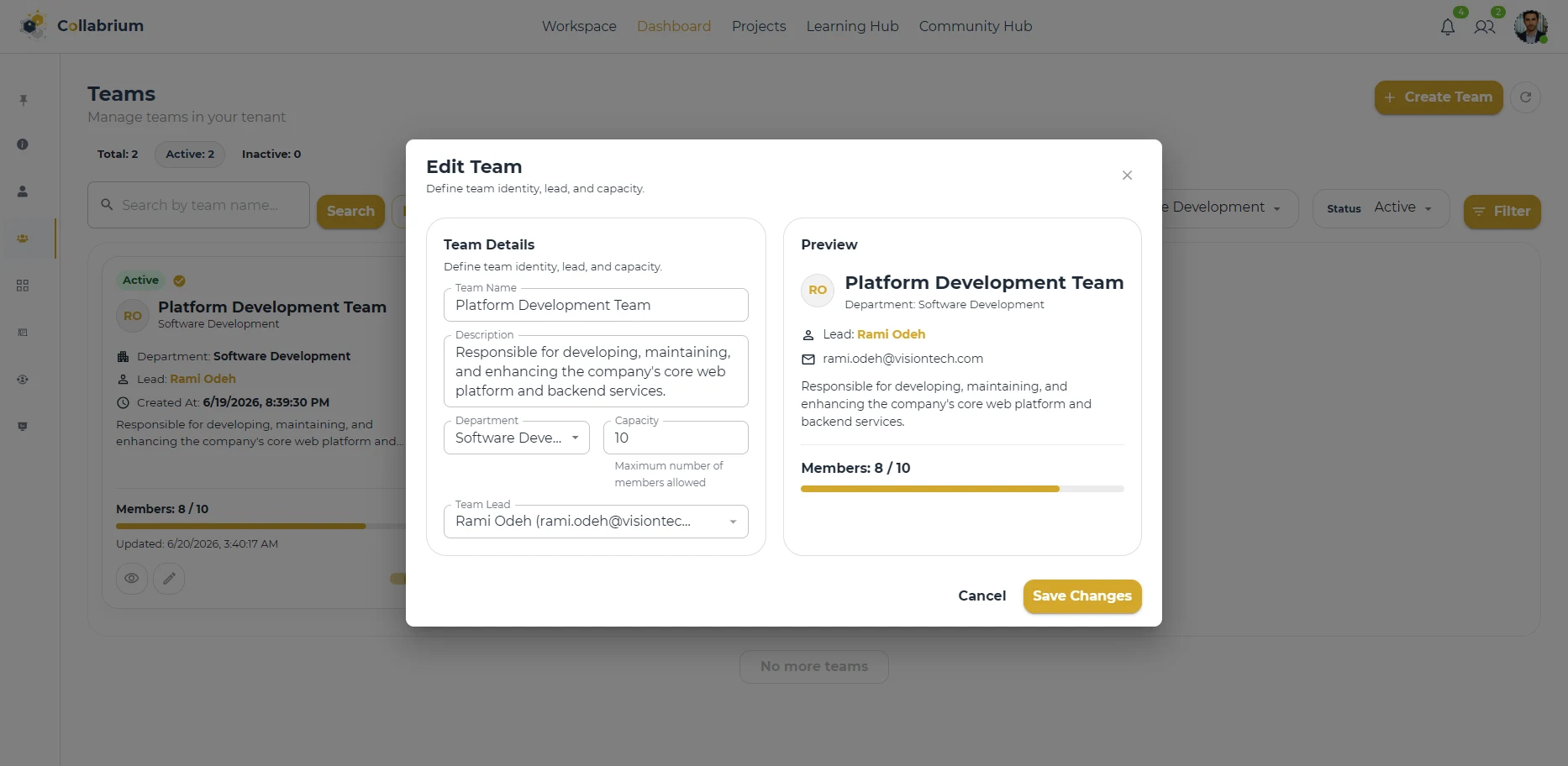1568x766 pixels.
Task: Click the Team Name input field
Action: 596,305
